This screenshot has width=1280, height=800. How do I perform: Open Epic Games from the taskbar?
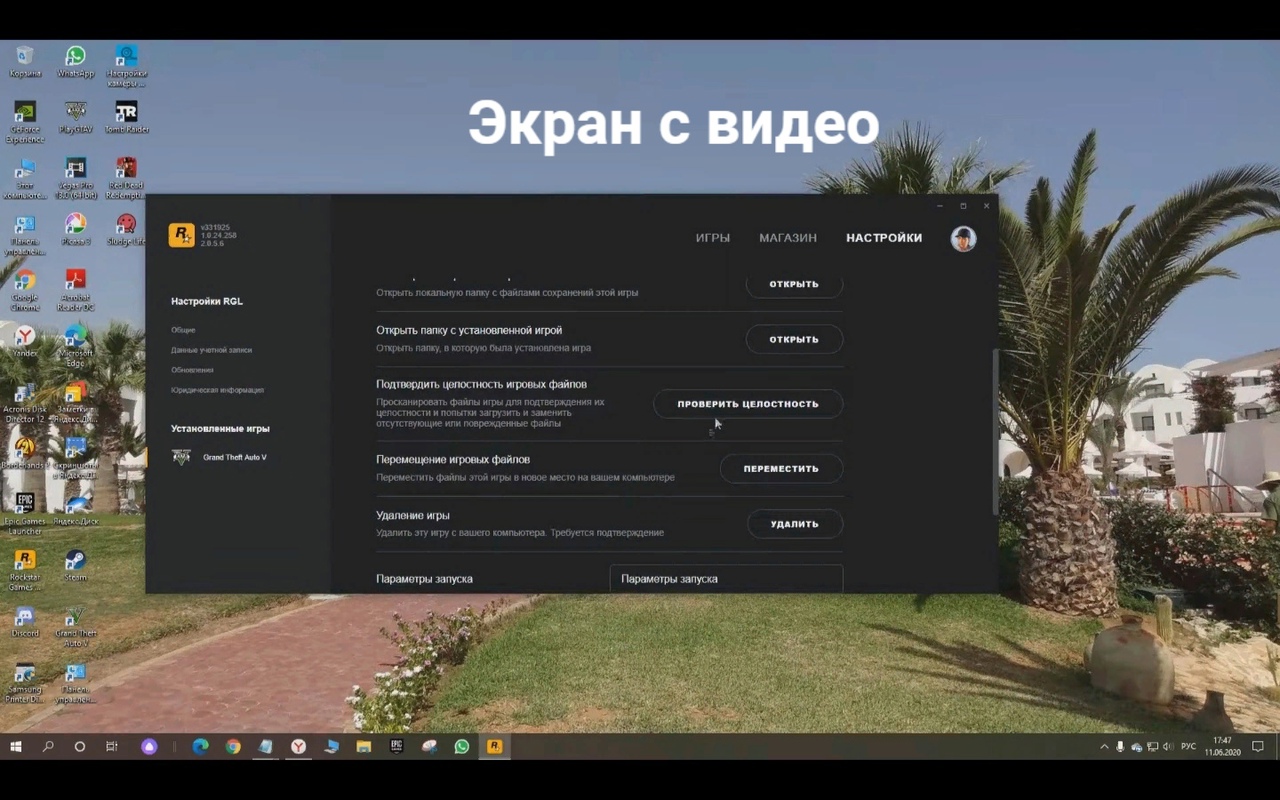click(397, 746)
